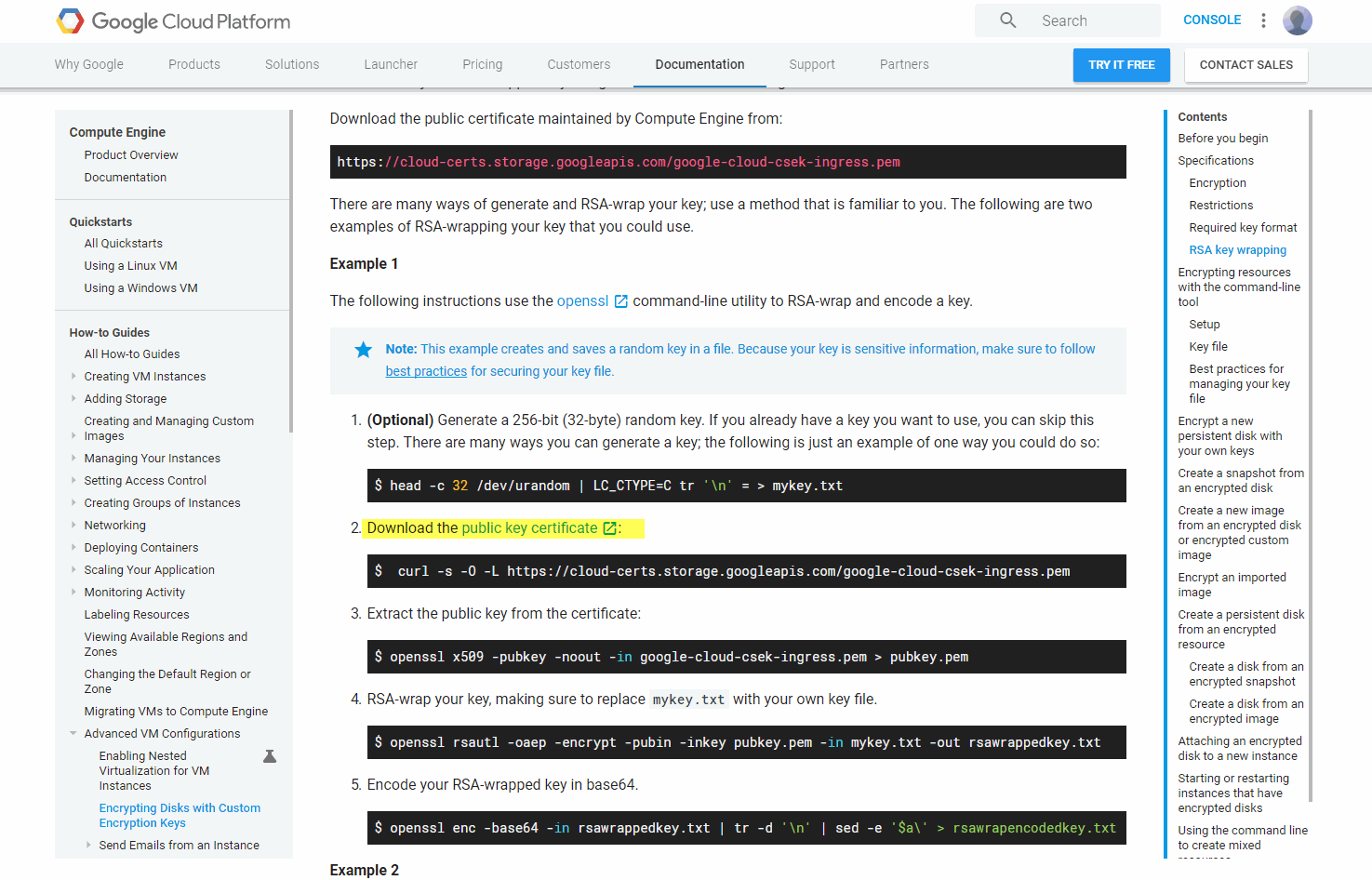Switch to the Documentation tab
This screenshot has width=1372, height=880.
click(x=699, y=64)
